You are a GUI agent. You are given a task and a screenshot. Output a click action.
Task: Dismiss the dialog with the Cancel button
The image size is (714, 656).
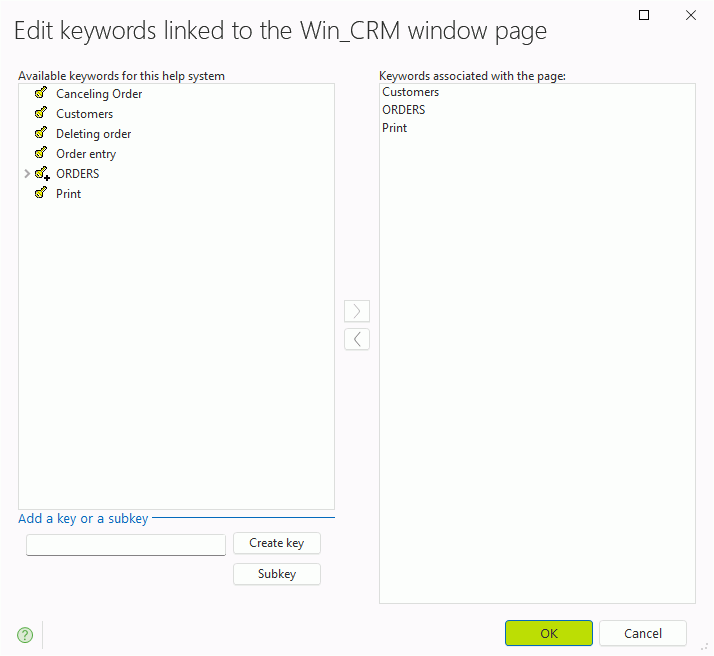(x=643, y=633)
